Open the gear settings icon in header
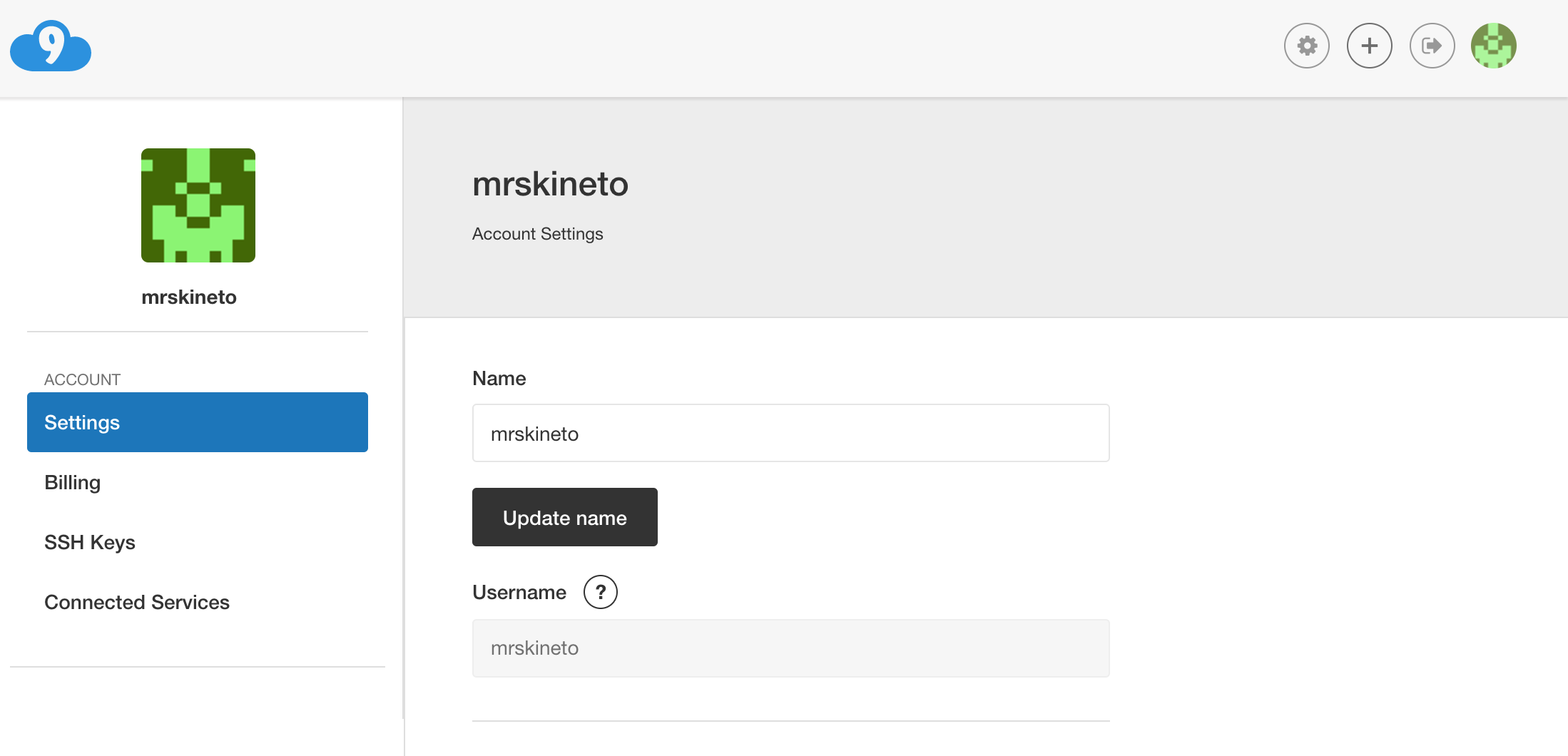The height and width of the screenshot is (756, 1568). pyautogui.click(x=1306, y=46)
